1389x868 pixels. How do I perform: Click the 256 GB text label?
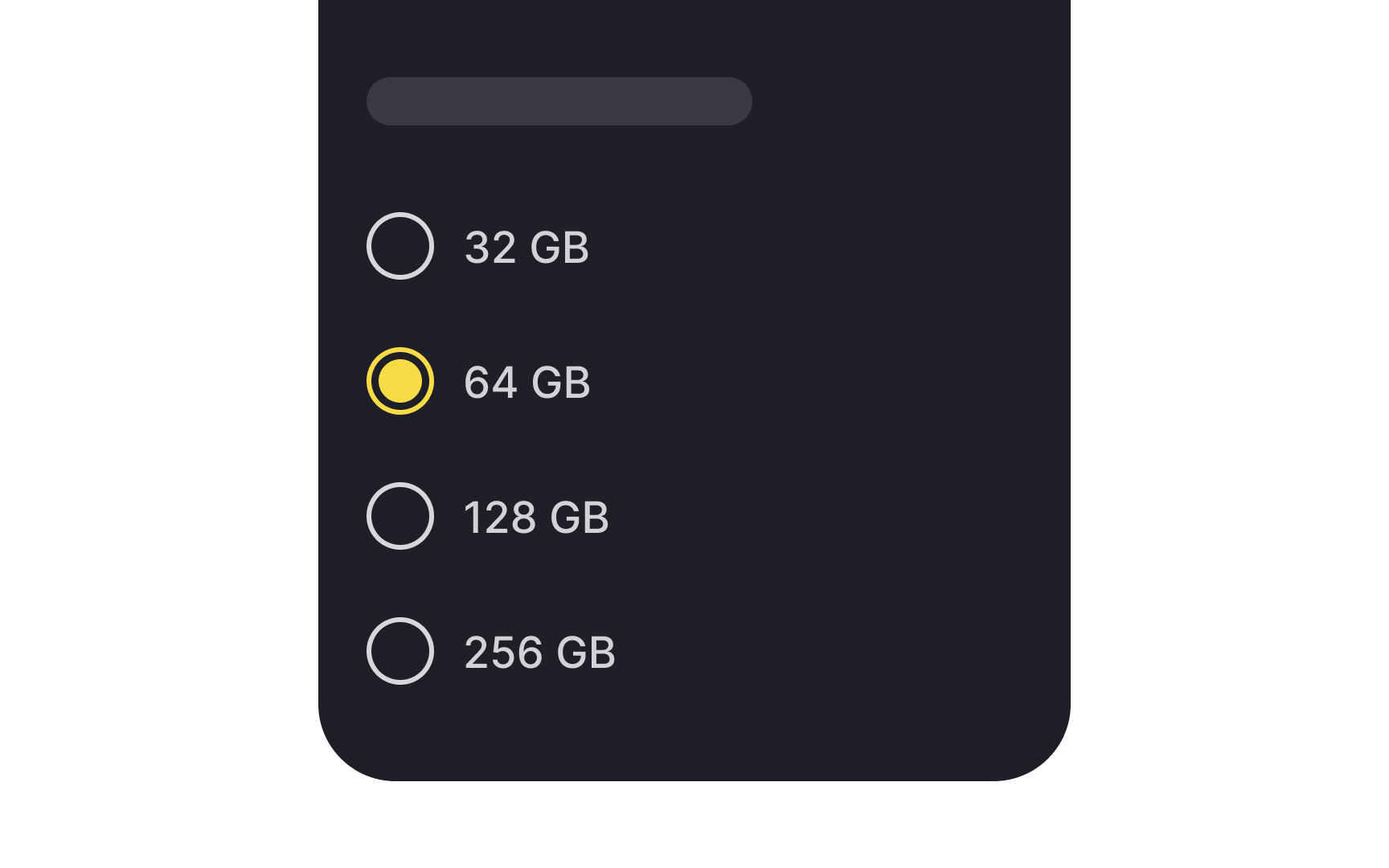539,652
